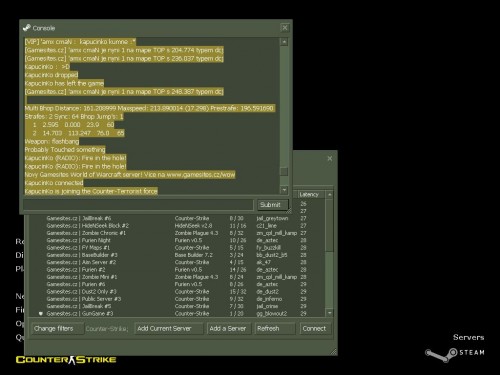Select Gamesites.cz HideNSeek Block #2 server
This screenshot has width=500, height=375.
click(177, 226)
